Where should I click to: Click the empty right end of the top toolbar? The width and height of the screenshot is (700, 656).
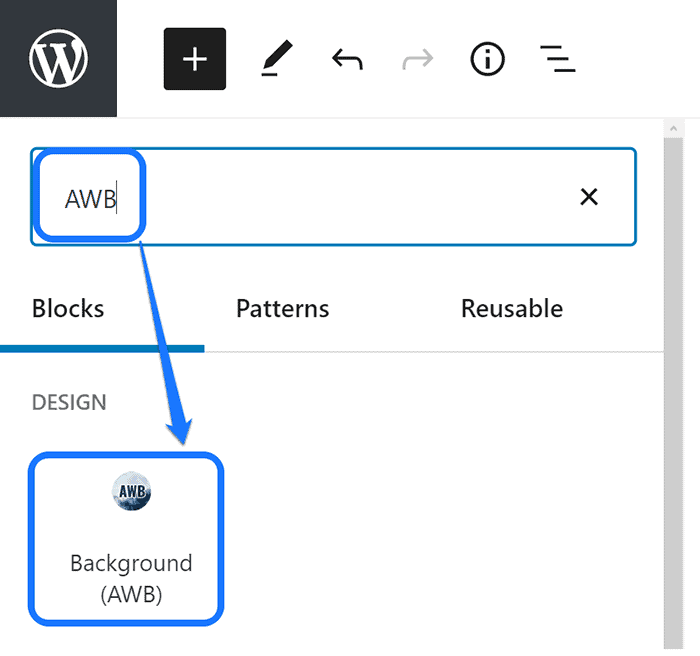[640, 60]
